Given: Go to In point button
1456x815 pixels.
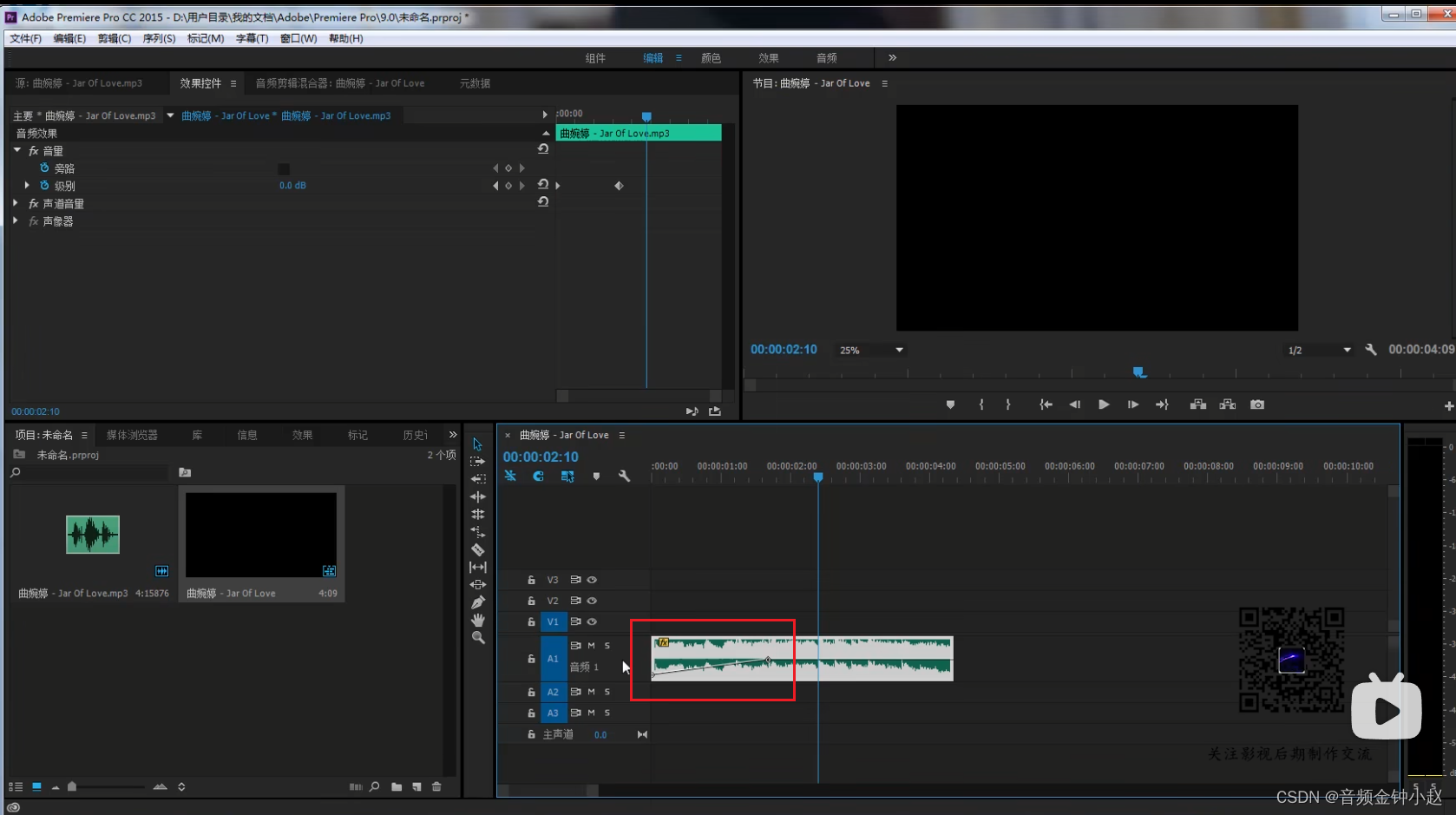Looking at the screenshot, I should [1046, 404].
